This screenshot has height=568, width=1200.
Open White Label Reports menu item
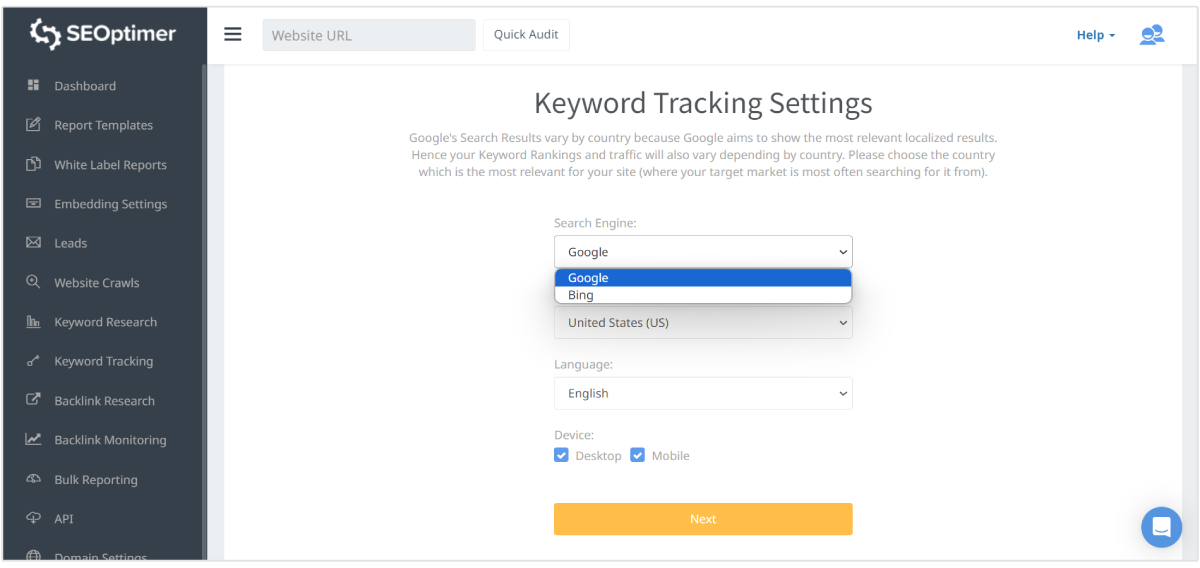coord(110,165)
